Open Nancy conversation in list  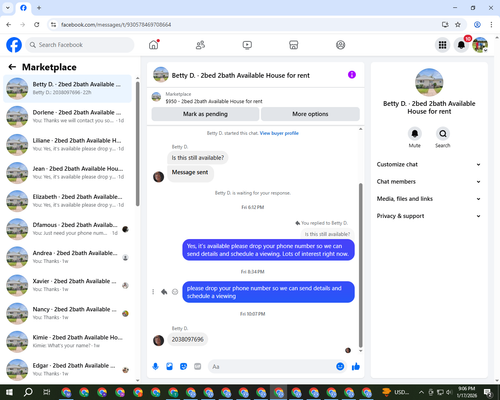[x=67, y=313]
